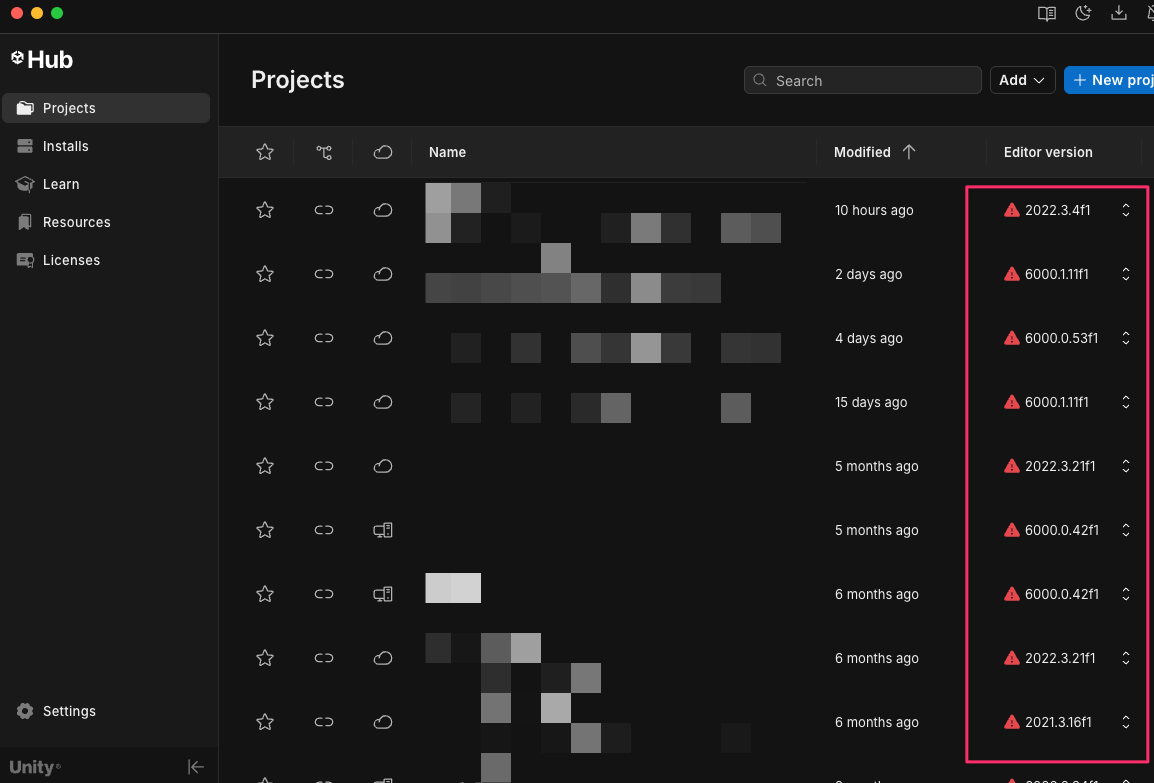
Task: Click inside the Search projects field
Action: tap(862, 79)
